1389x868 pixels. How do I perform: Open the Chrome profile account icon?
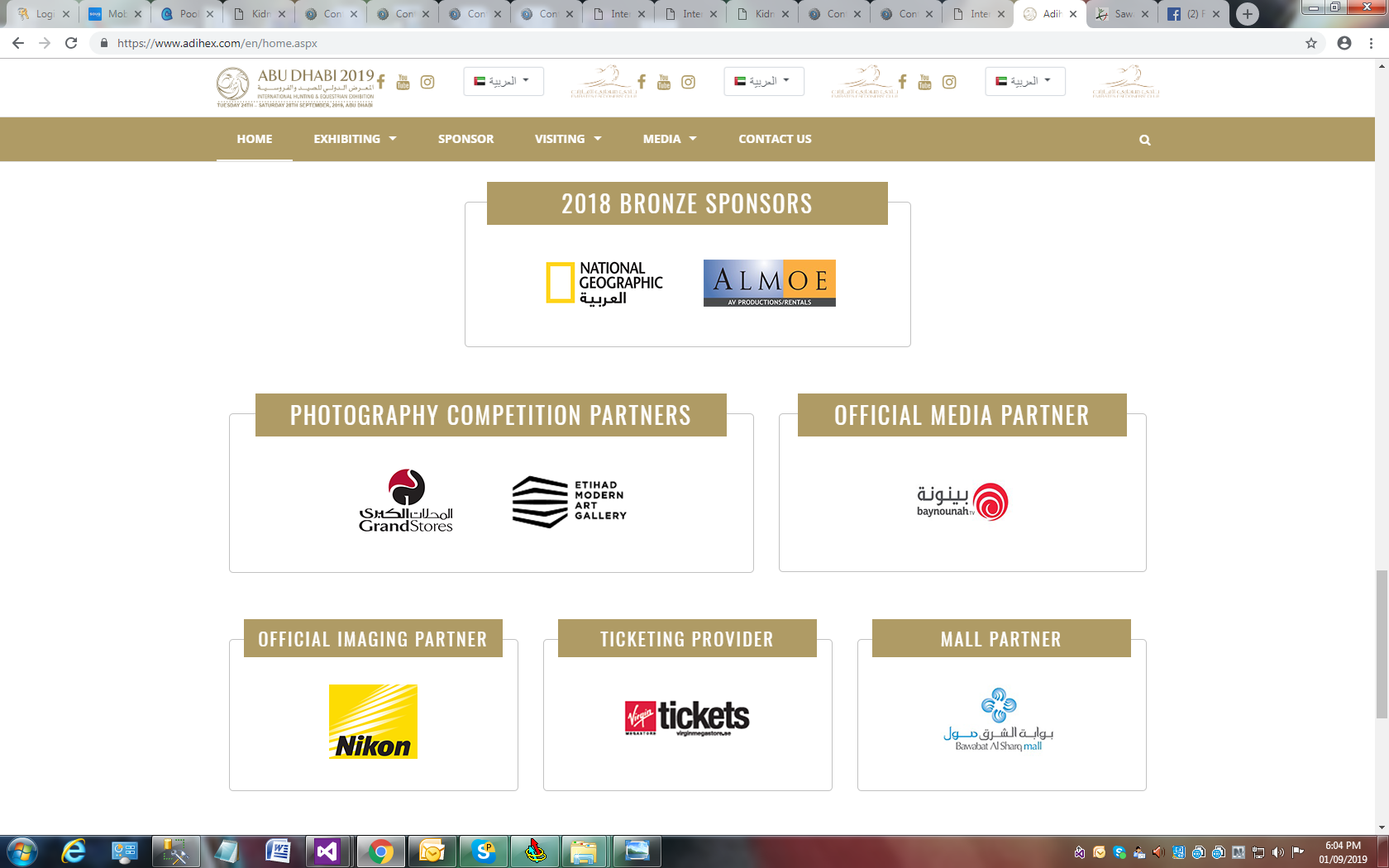tap(1344, 43)
